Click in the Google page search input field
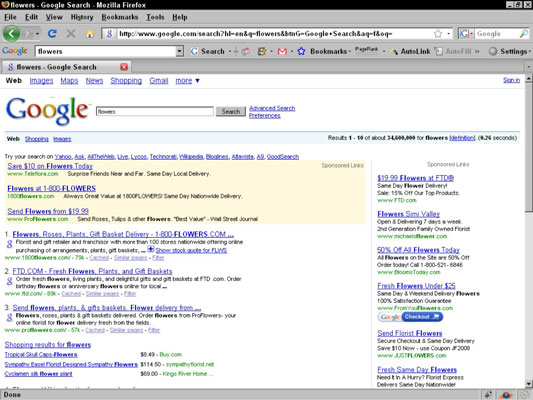The width and height of the screenshot is (533, 400). pyautogui.click(x=155, y=111)
